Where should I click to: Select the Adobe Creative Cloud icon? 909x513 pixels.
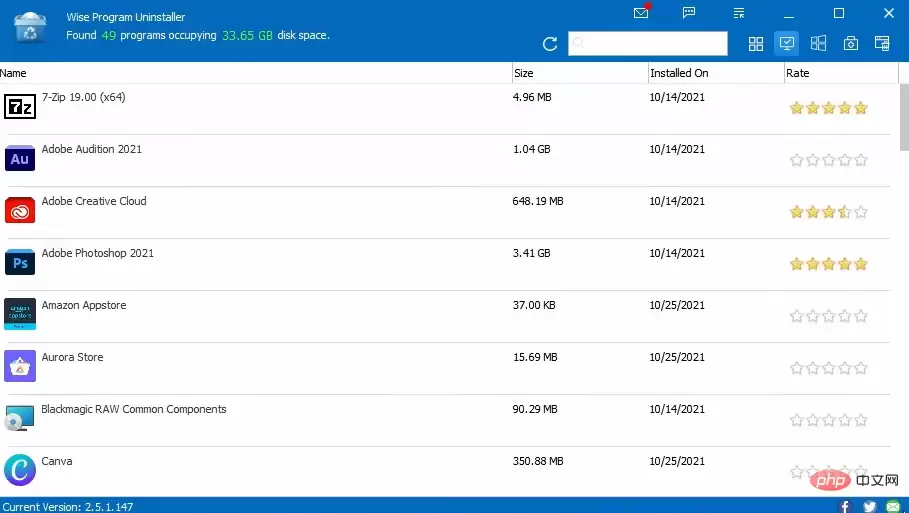pyautogui.click(x=20, y=210)
